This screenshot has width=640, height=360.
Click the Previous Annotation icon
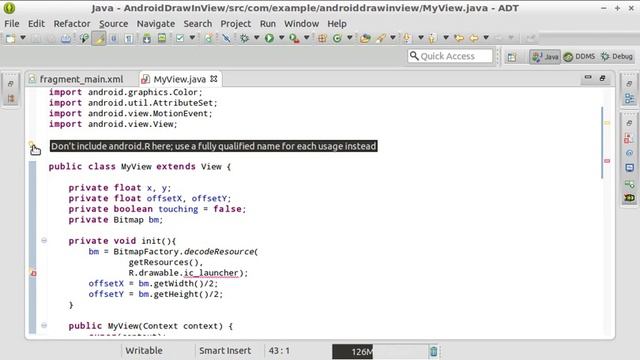pyautogui.click(x=433, y=38)
